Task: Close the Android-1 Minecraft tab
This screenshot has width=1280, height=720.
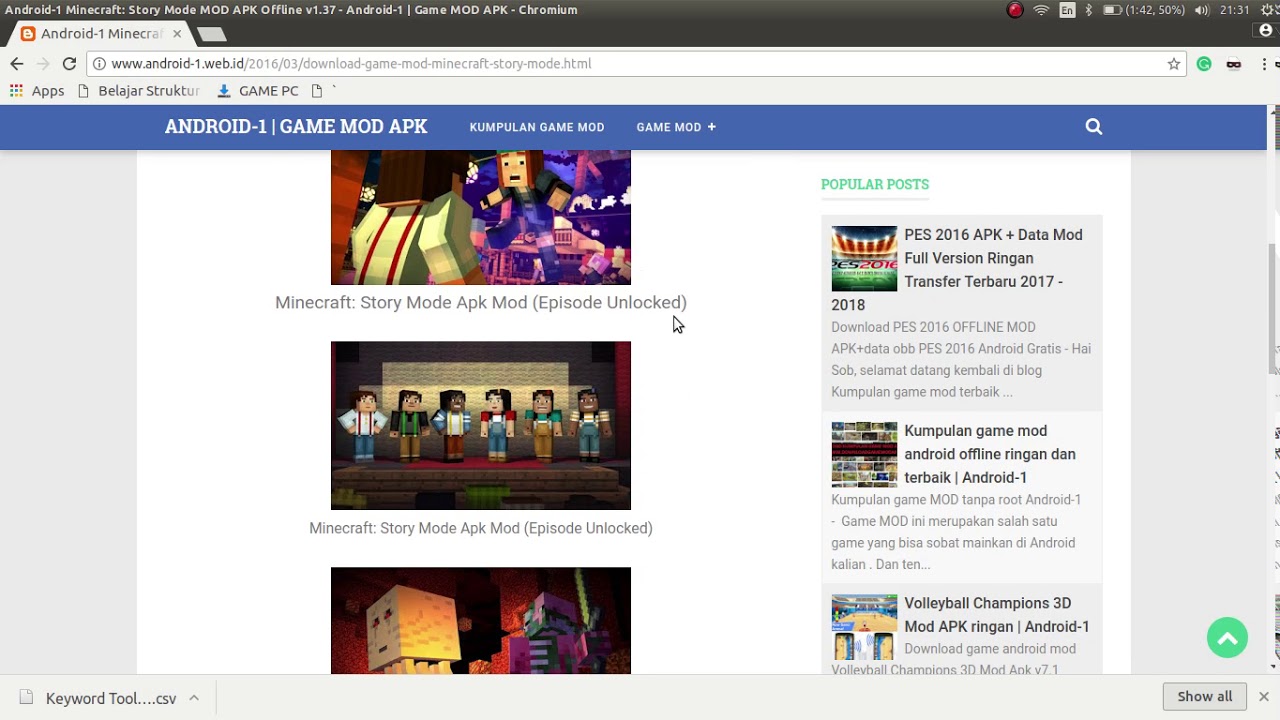Action: tap(177, 33)
